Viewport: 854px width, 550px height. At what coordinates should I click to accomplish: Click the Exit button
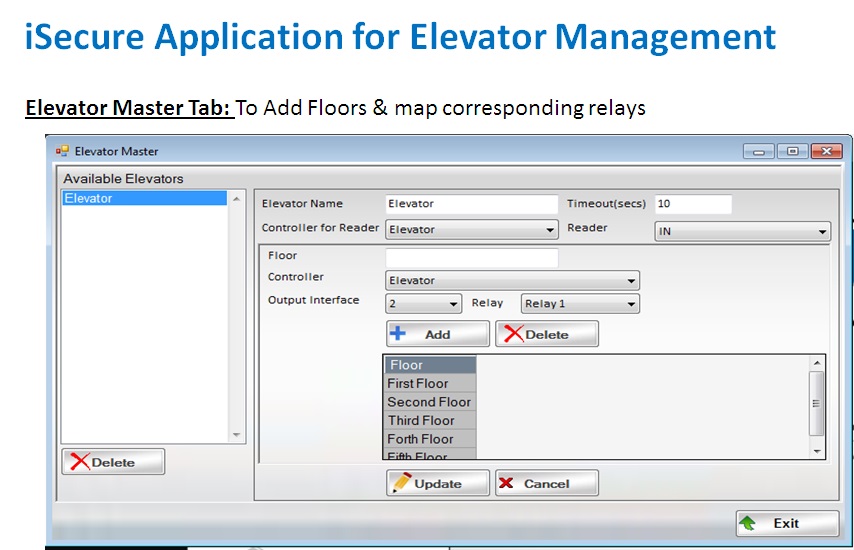click(x=788, y=523)
